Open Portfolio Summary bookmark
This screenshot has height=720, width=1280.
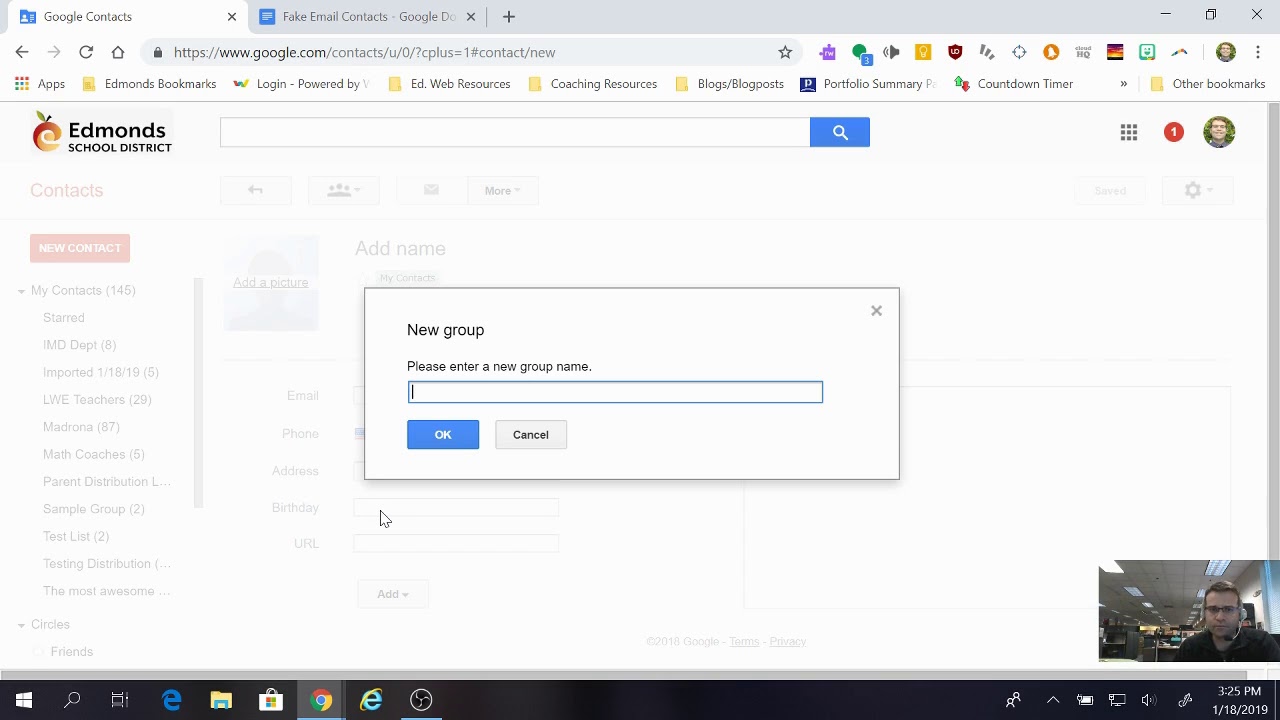[x=868, y=84]
